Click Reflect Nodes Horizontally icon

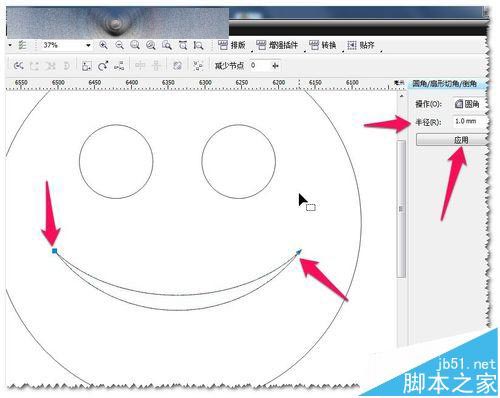click(x=140, y=66)
